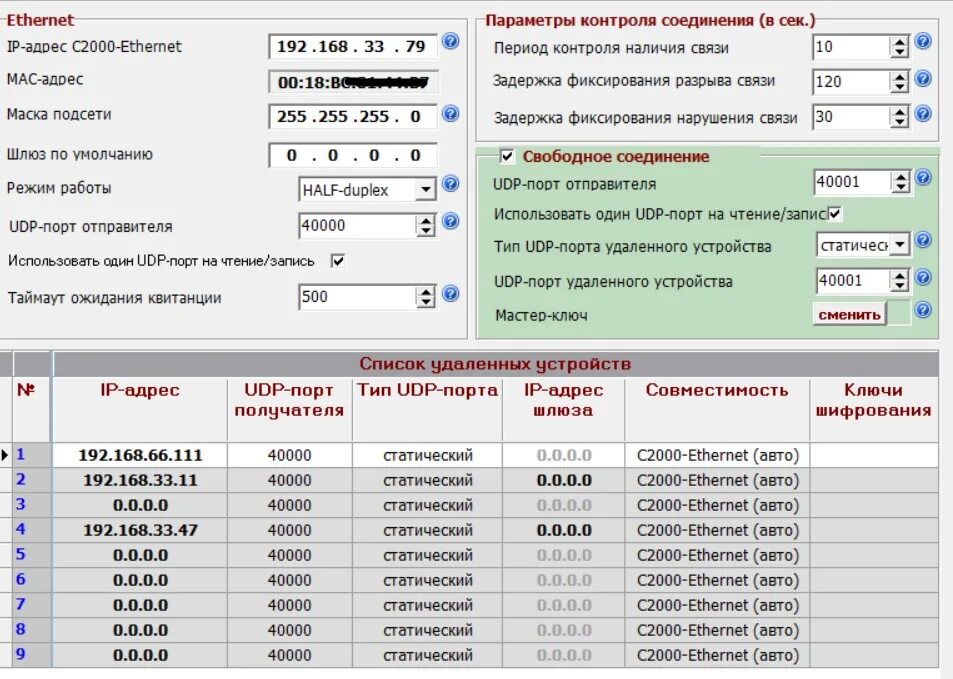Open help icon for Задержка фиксирования нарушения связи
Viewport: 953px width, 679px height.
[923, 114]
